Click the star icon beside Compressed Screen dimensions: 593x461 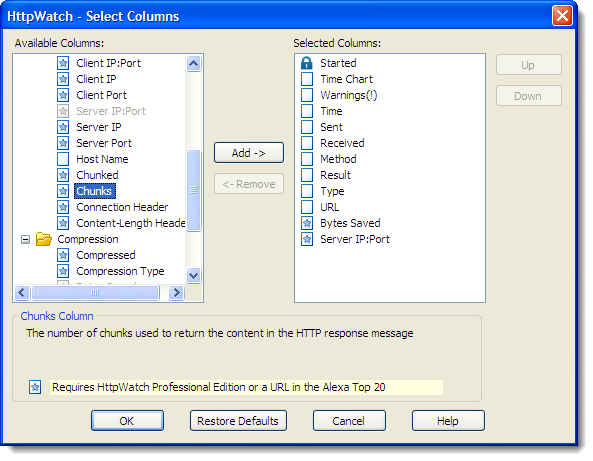coord(63,255)
